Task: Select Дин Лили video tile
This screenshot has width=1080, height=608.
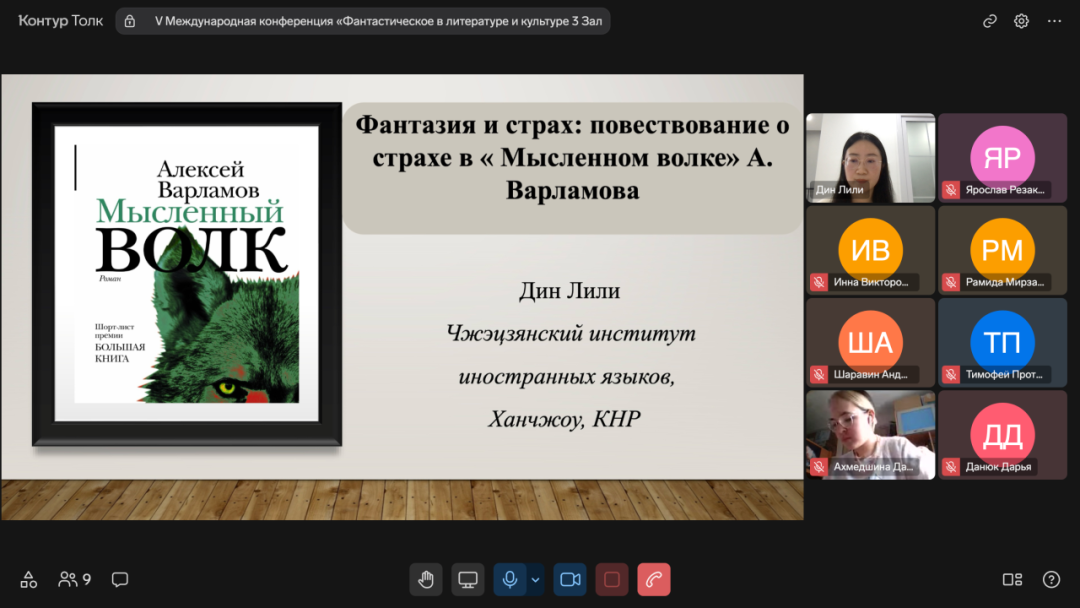Action: click(x=871, y=158)
